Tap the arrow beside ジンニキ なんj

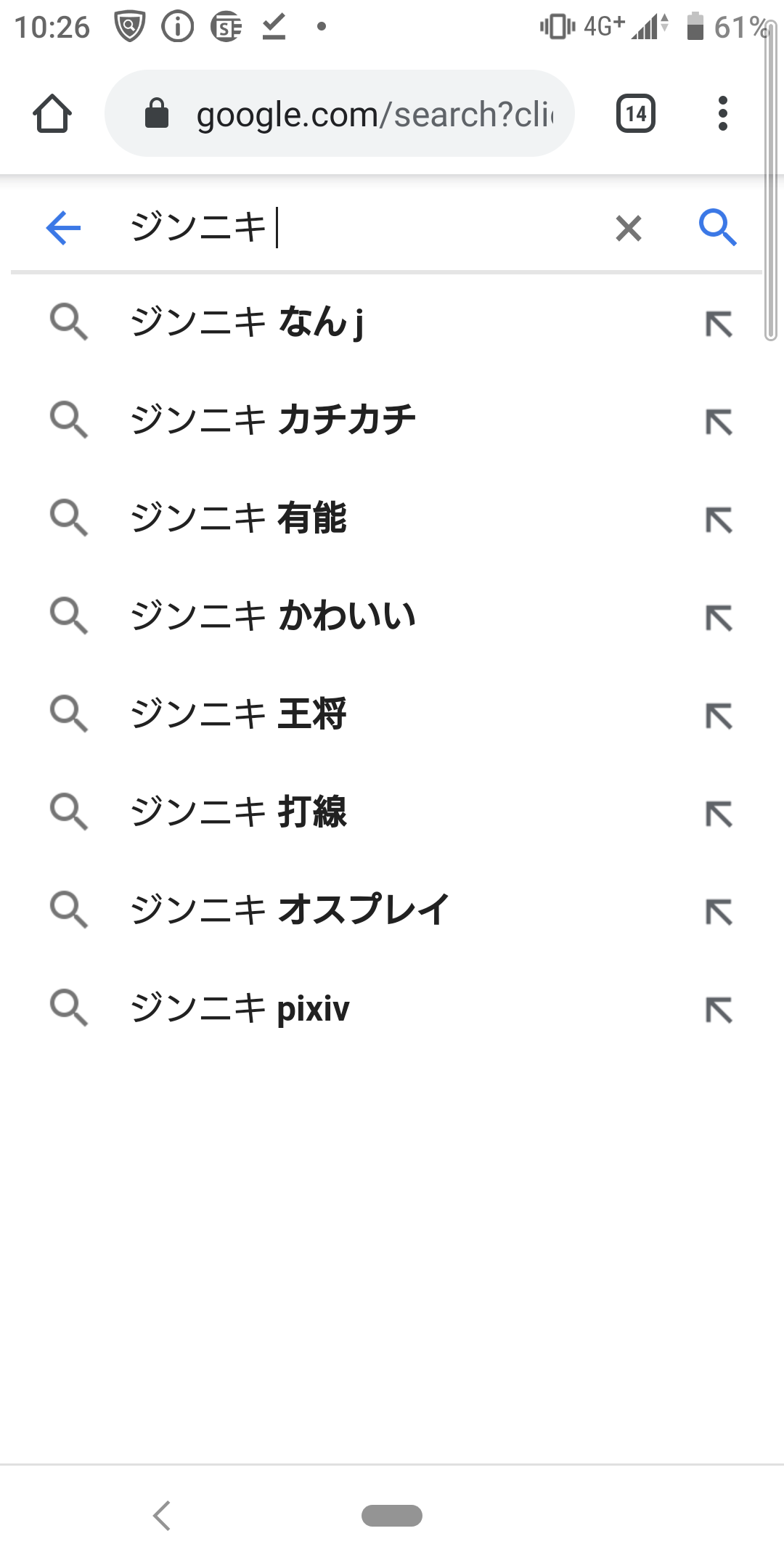point(719,324)
